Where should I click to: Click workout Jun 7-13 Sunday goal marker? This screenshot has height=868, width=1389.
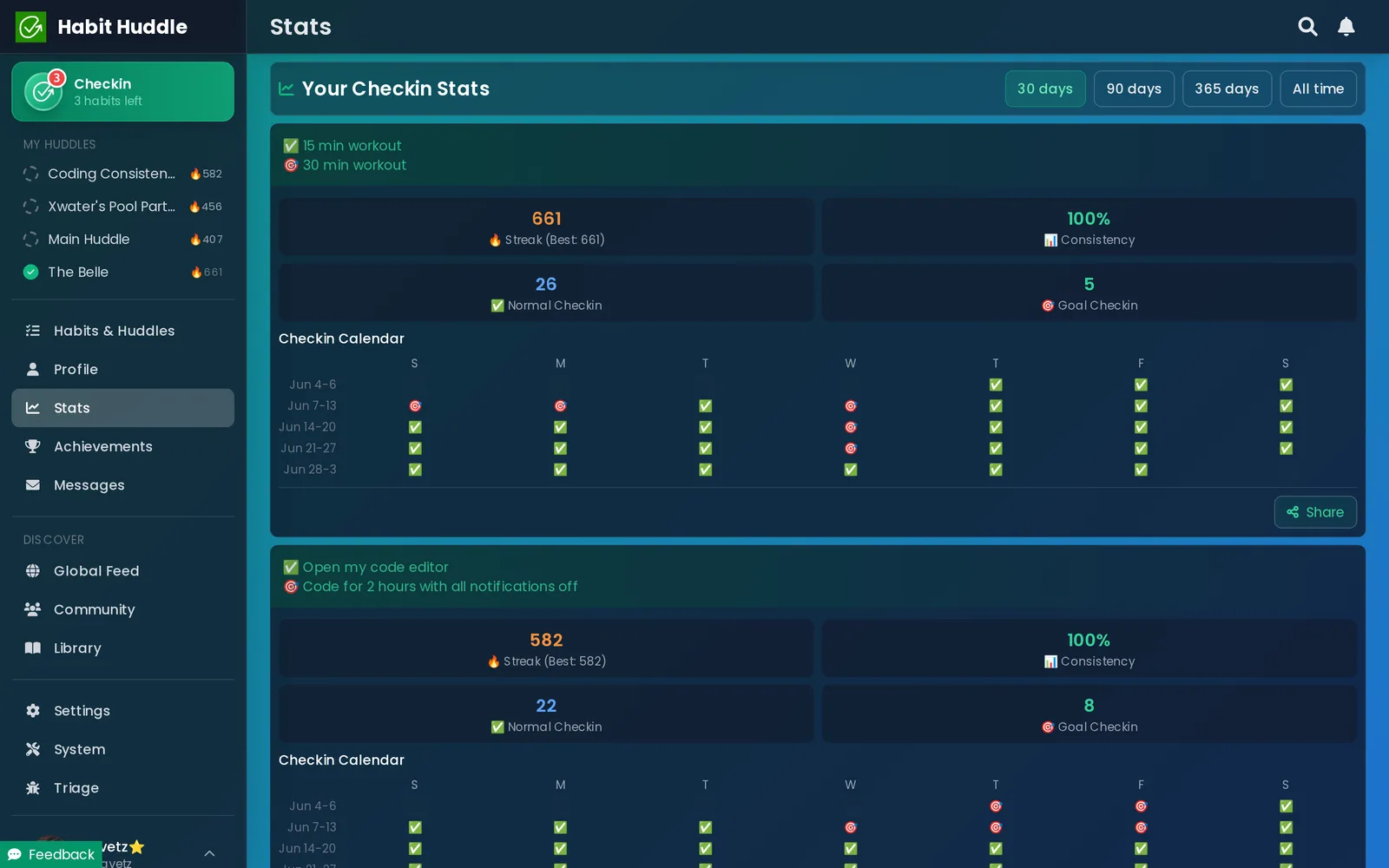click(415, 406)
